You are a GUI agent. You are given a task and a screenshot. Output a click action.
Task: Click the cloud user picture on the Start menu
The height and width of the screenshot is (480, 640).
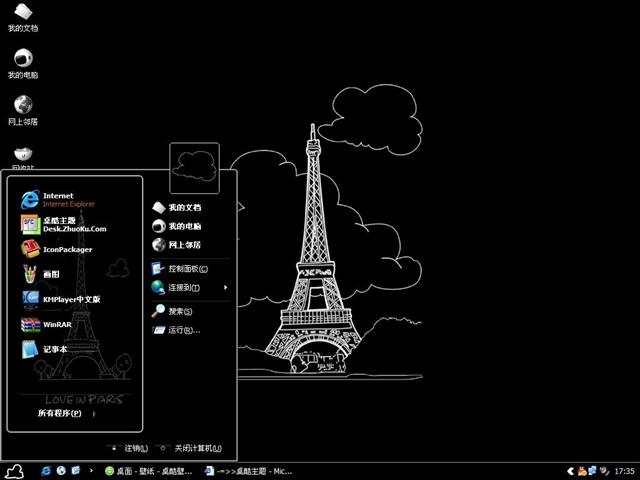coord(194,168)
